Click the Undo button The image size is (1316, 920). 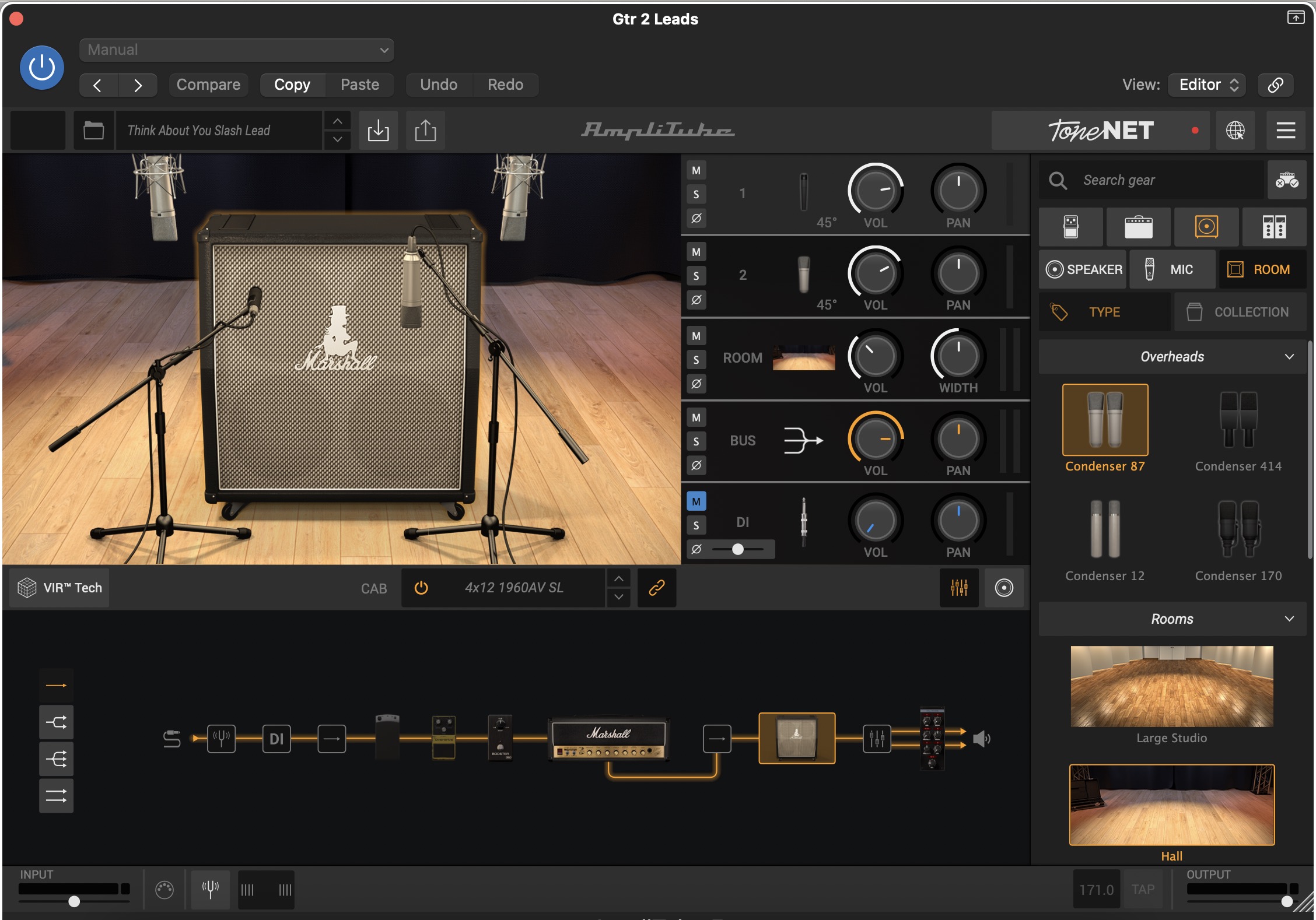439,85
